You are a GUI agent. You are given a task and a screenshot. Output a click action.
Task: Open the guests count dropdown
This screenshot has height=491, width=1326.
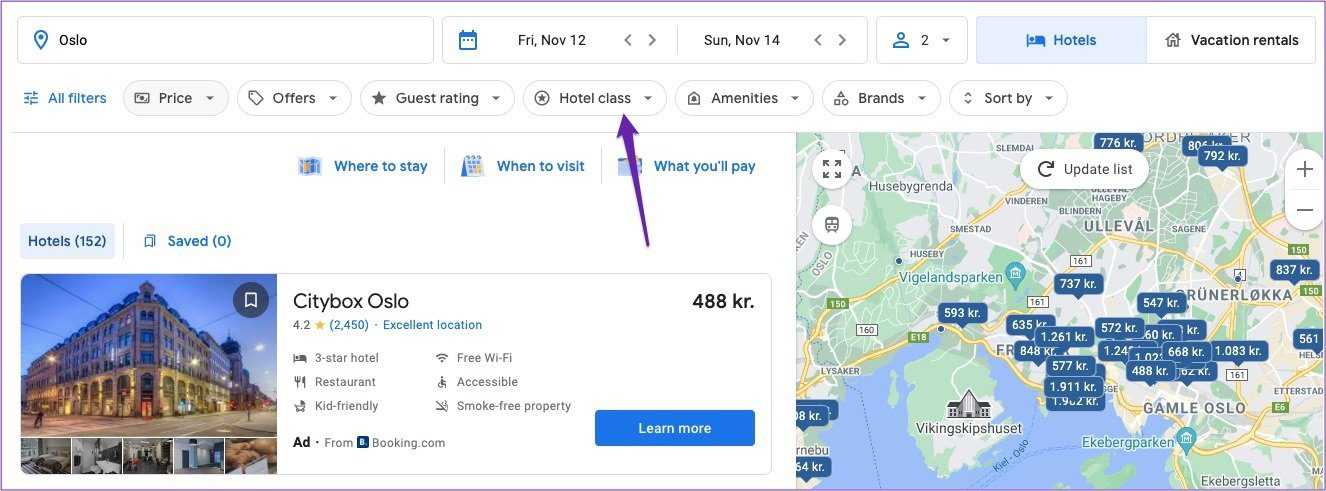click(921, 40)
